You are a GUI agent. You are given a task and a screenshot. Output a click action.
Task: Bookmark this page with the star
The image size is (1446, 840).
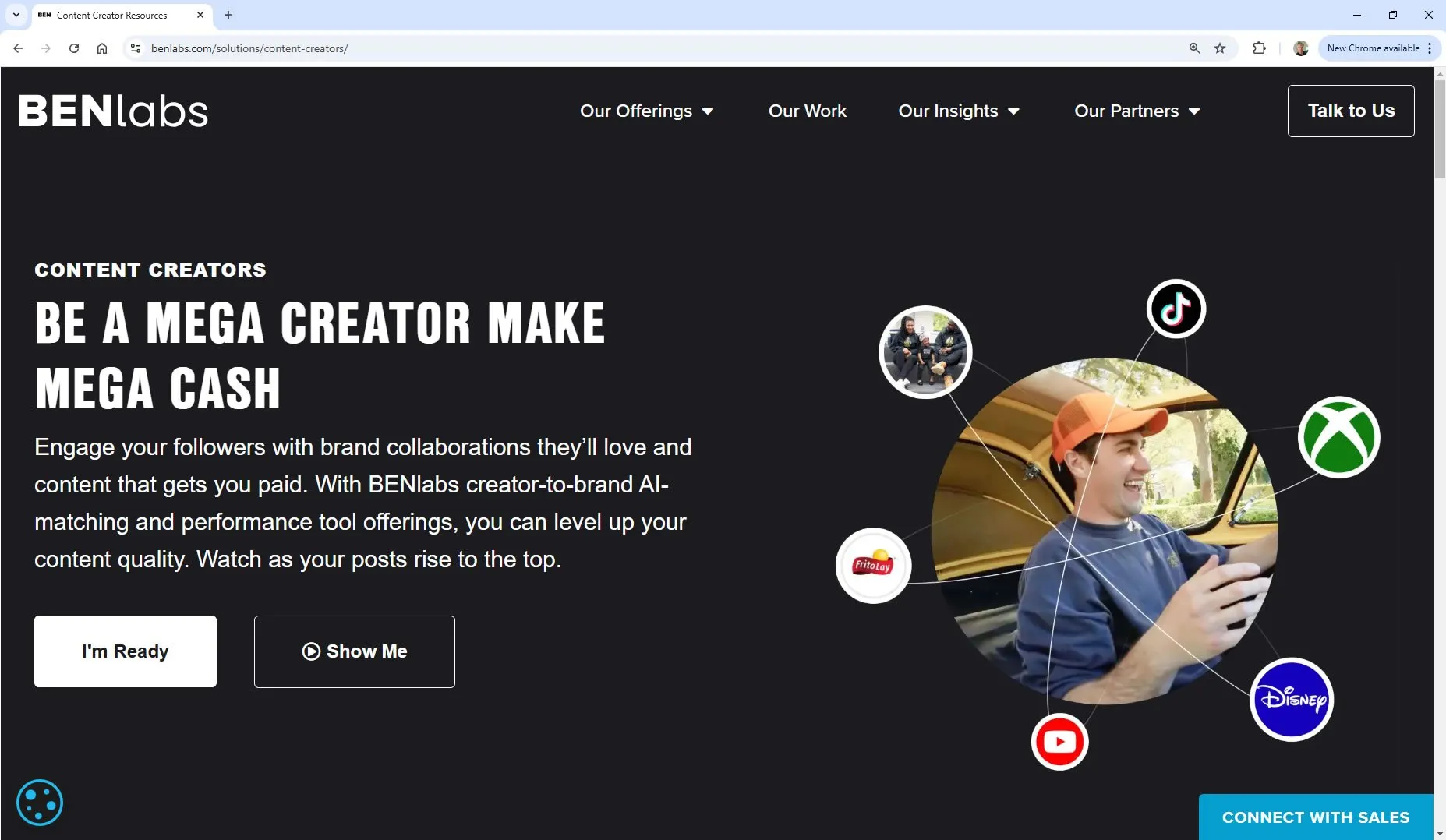click(1220, 48)
